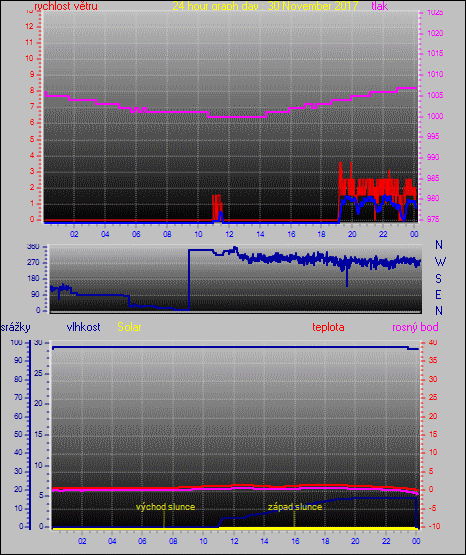Click the '-5' temperature axis value

(x=433, y=508)
